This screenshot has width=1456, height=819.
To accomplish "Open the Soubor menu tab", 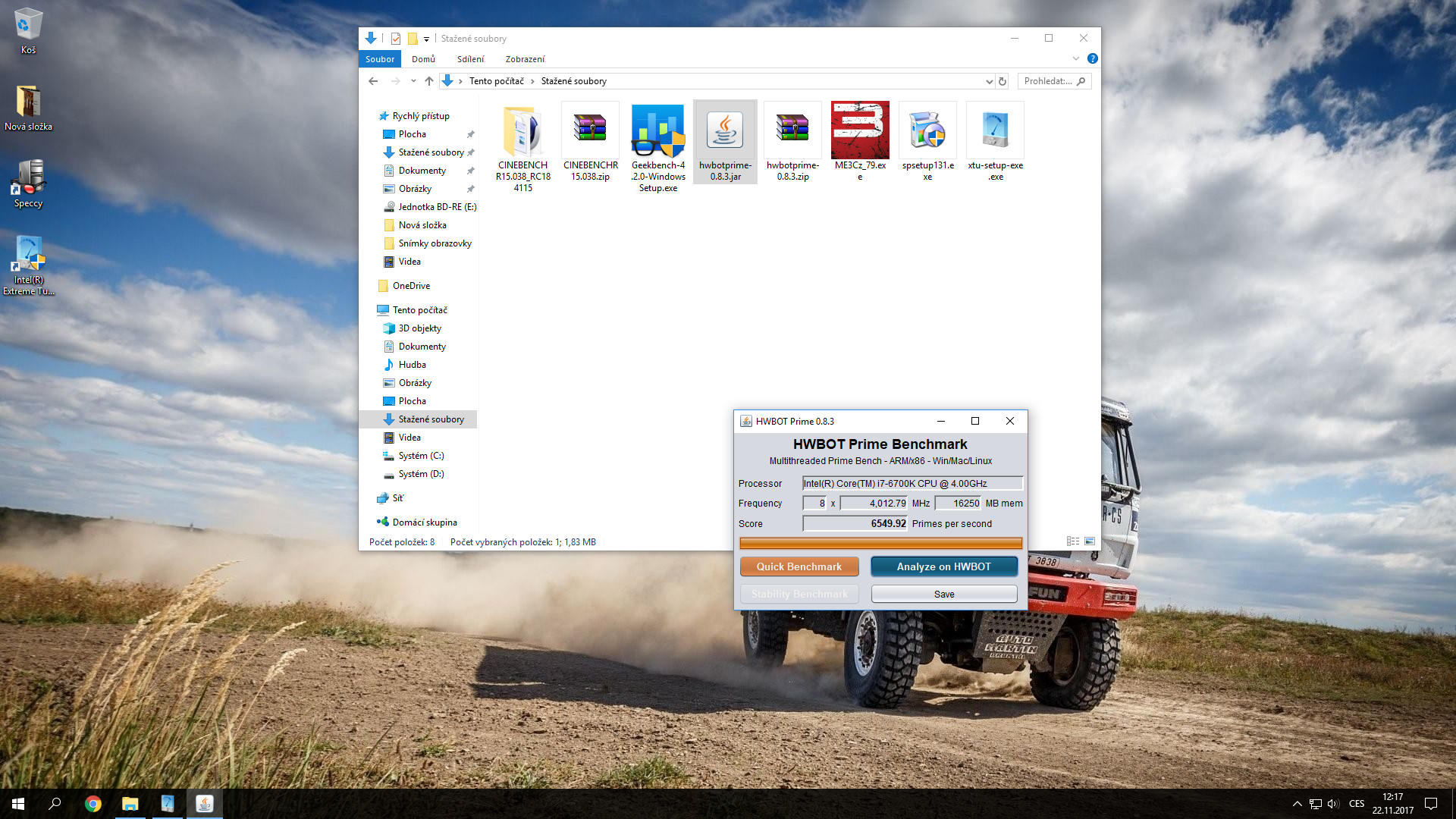I will pyautogui.click(x=380, y=59).
